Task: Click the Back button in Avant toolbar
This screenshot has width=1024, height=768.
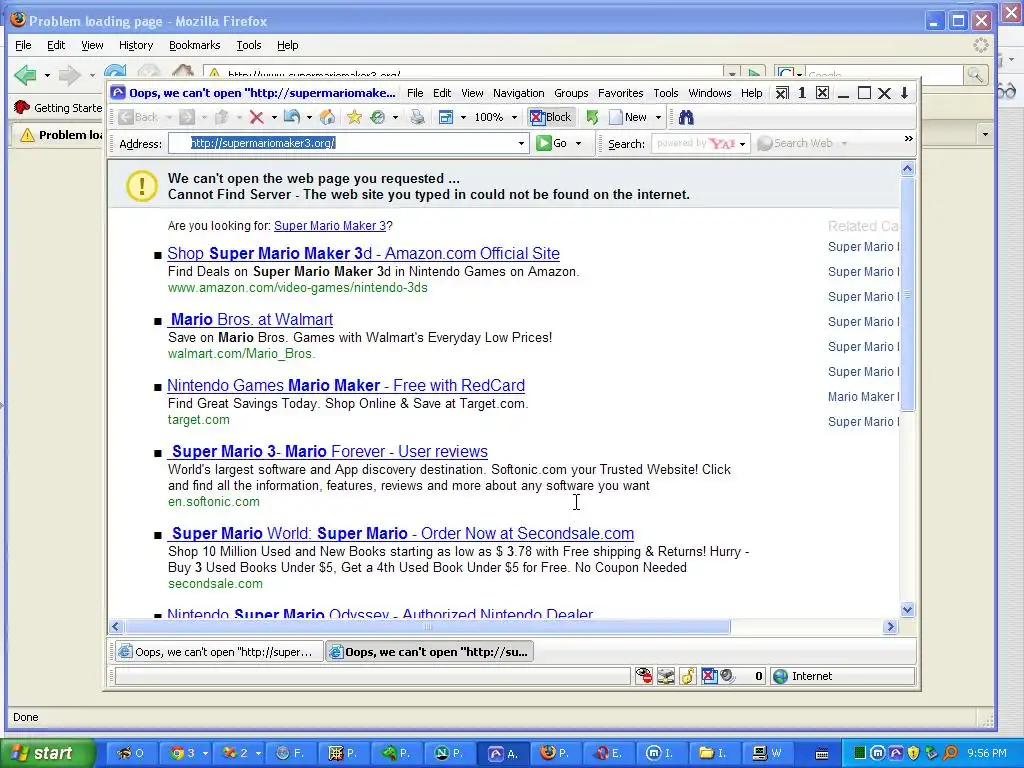Action: coord(138,117)
